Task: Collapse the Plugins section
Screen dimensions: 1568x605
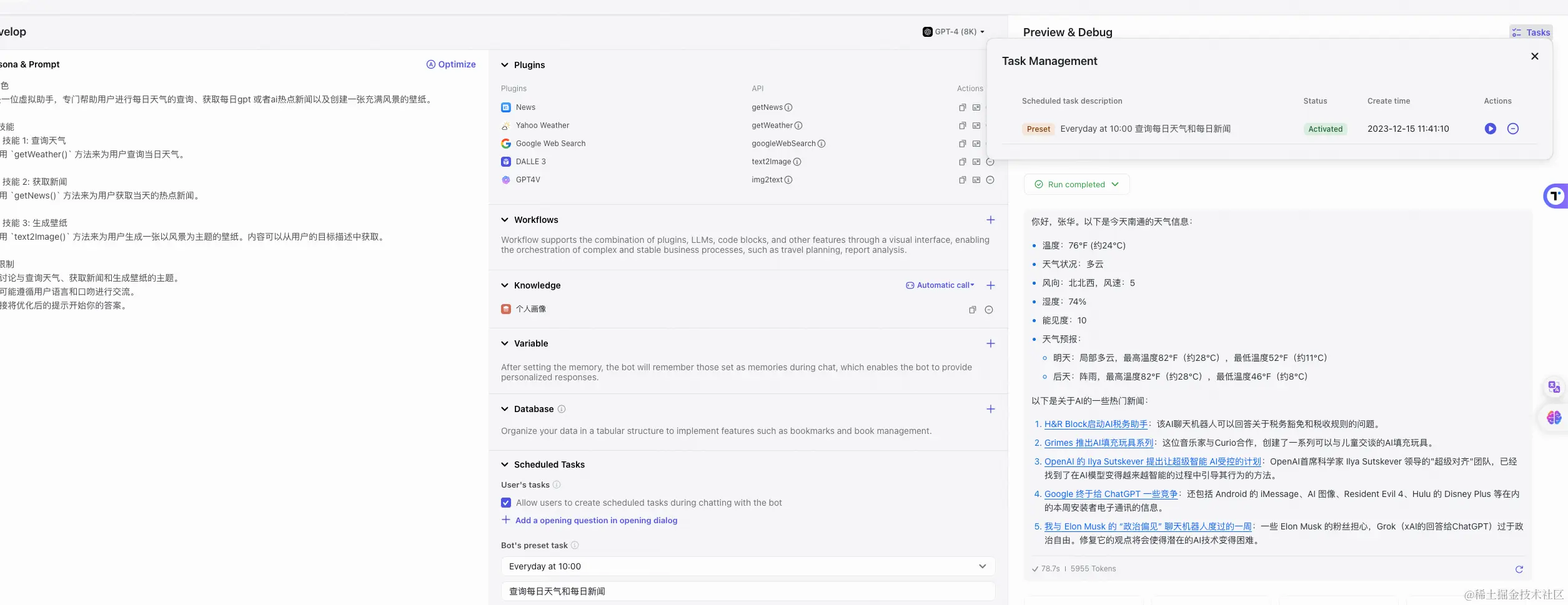Action: (x=505, y=65)
